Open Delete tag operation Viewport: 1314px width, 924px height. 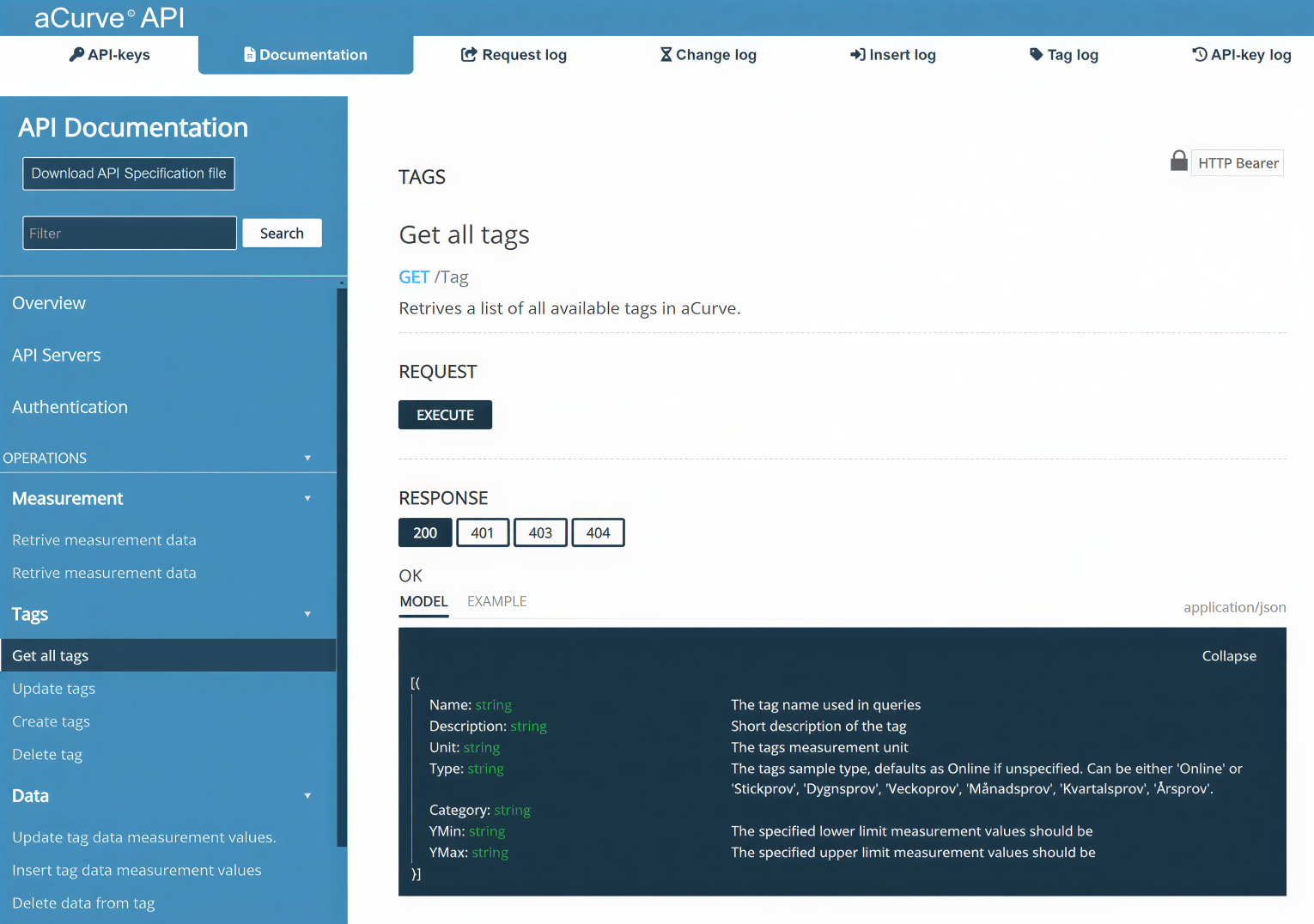click(47, 755)
